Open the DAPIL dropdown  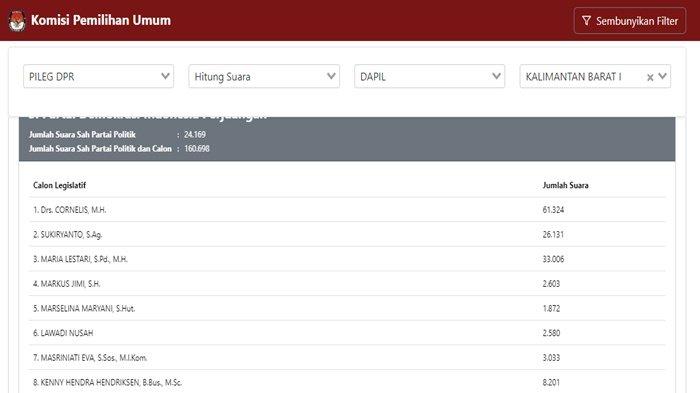click(x=429, y=76)
